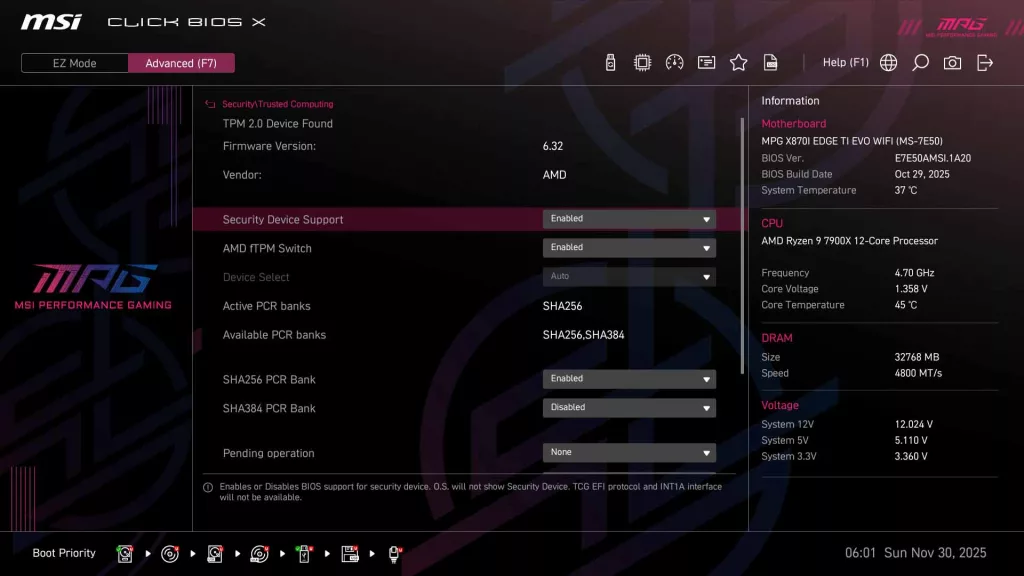
Task: Turn off the AMD fTPM Switch
Action: point(629,247)
